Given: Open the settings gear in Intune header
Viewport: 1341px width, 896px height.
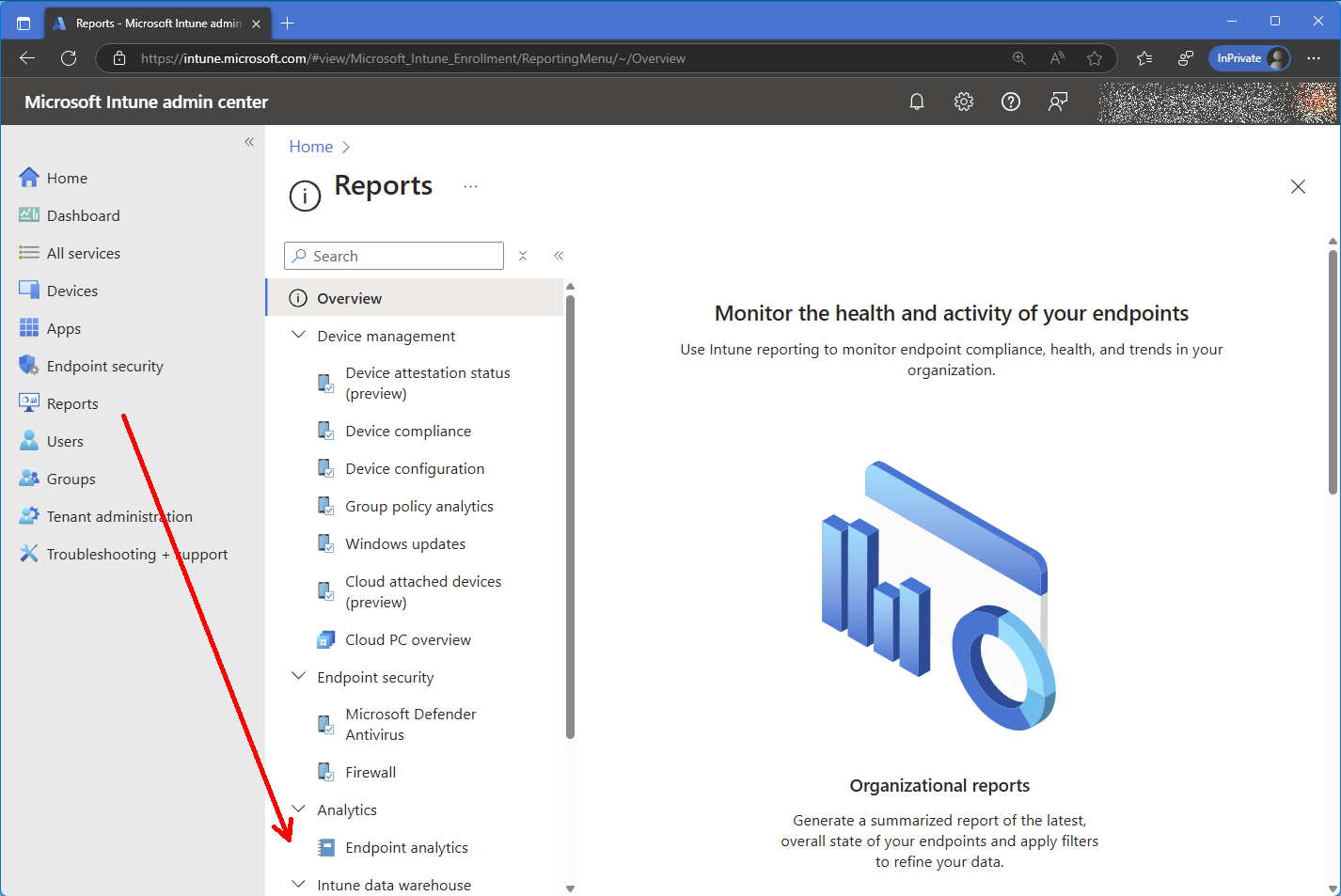Looking at the screenshot, I should click(964, 102).
